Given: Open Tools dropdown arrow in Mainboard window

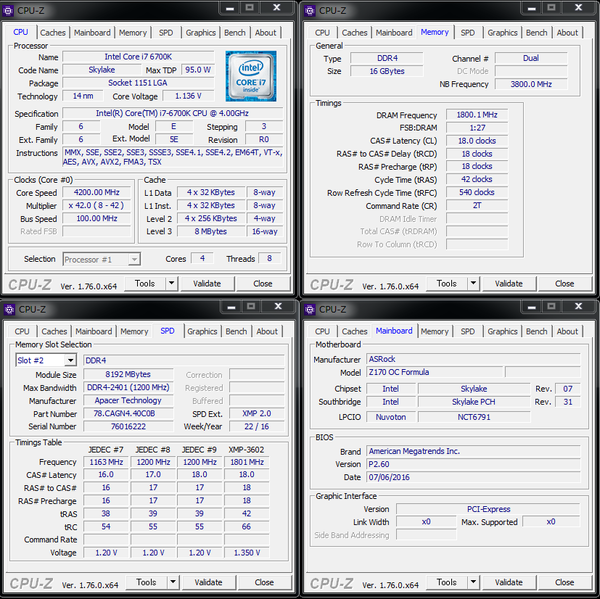Looking at the screenshot, I should [x=473, y=582].
